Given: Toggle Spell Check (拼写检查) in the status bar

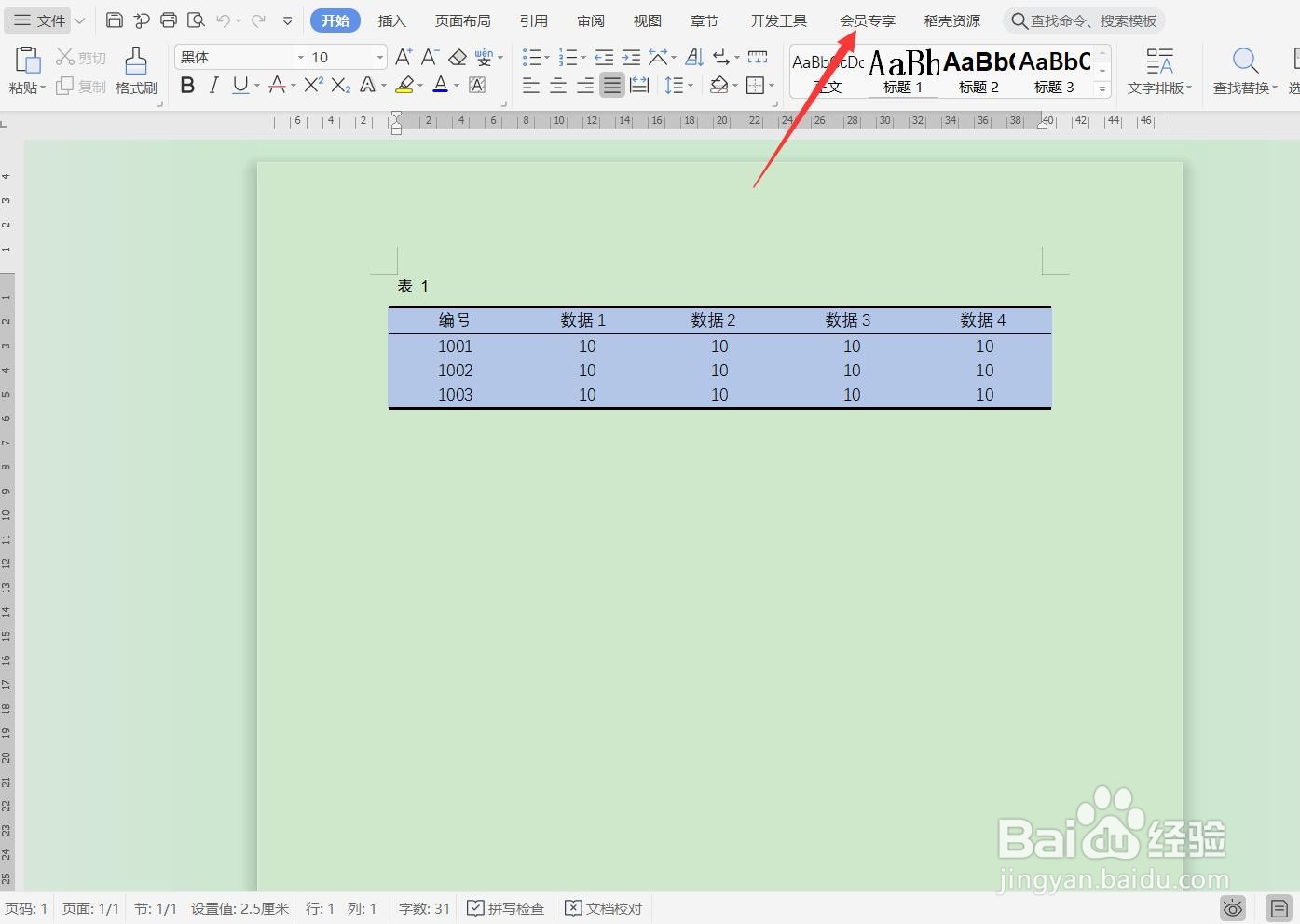Looking at the screenshot, I should tap(505, 908).
